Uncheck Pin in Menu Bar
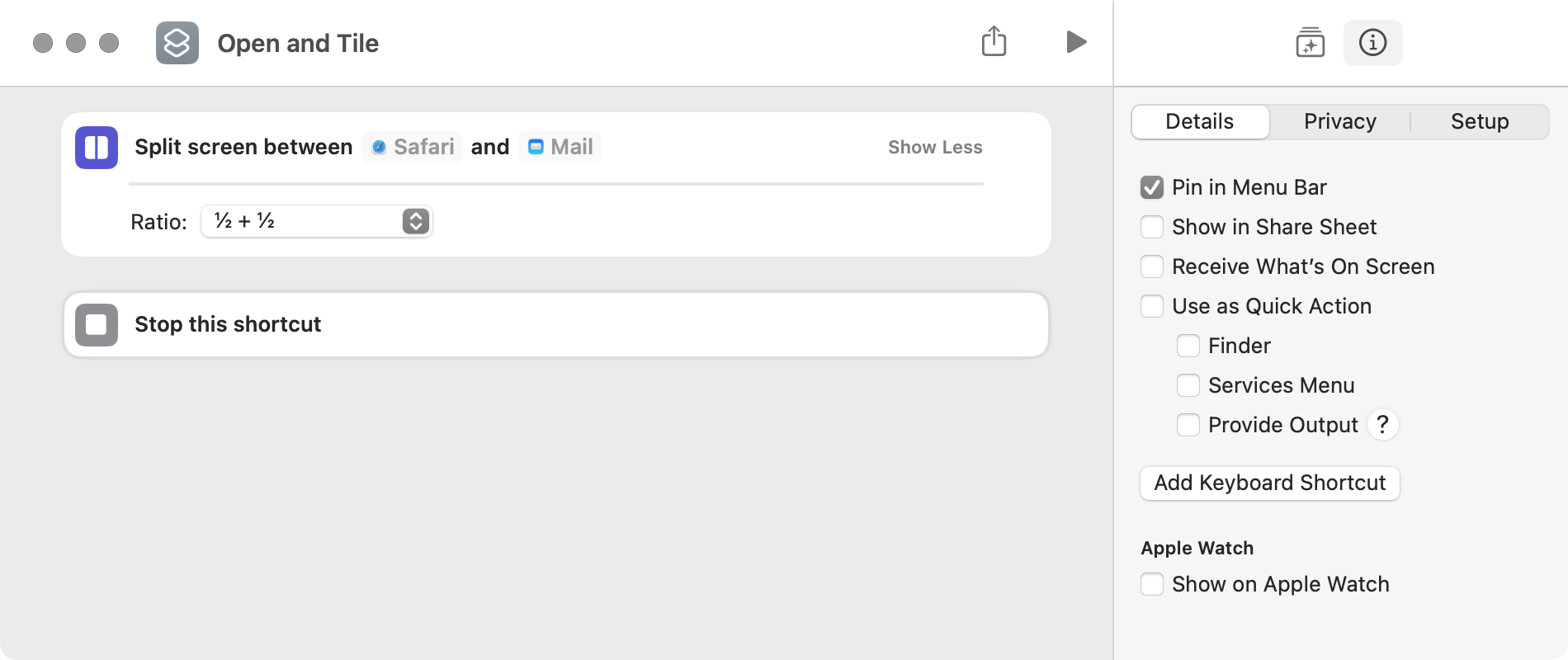1568x660 pixels. click(1152, 187)
